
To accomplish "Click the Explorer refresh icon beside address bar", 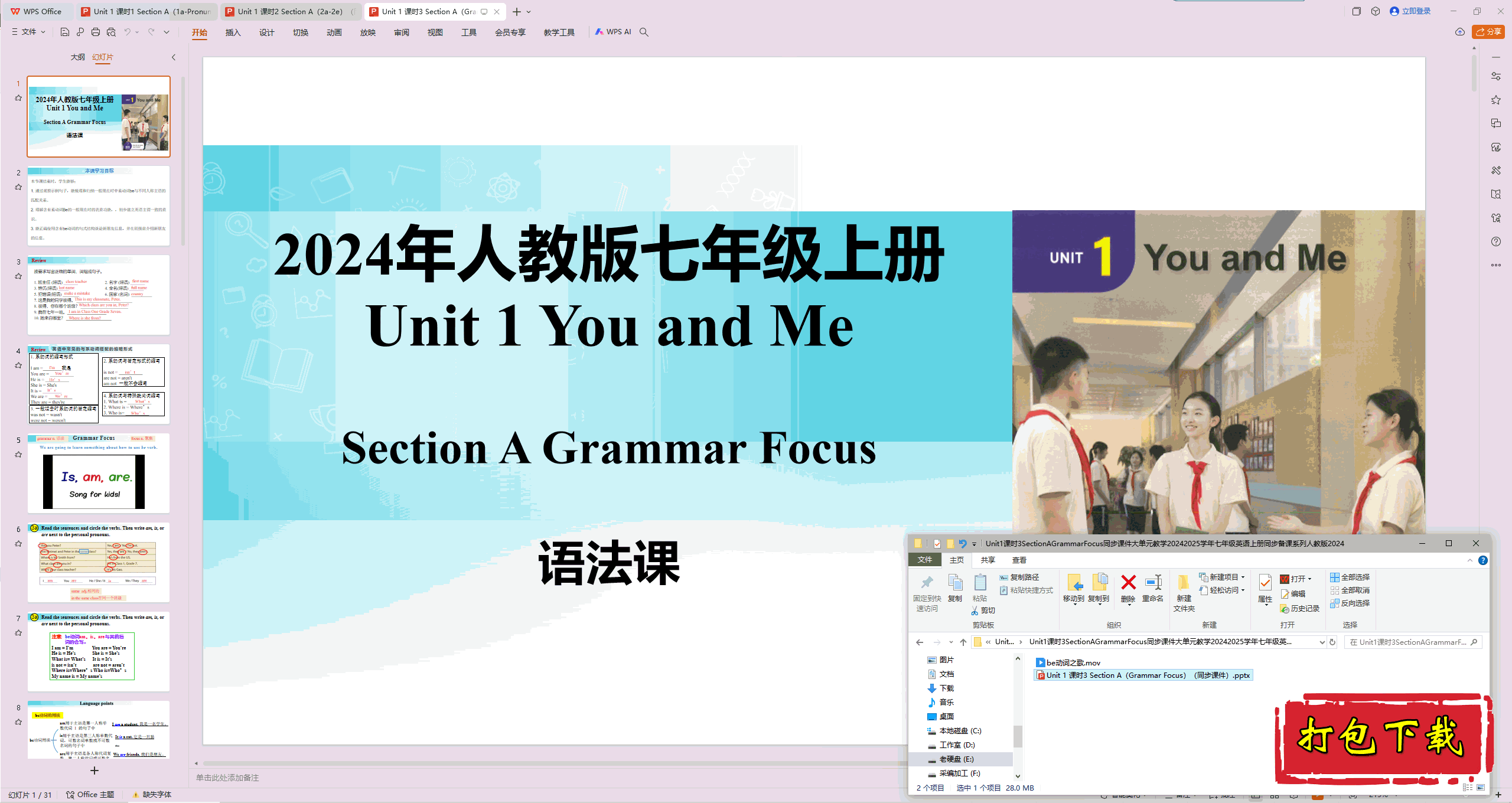I will 1332,642.
